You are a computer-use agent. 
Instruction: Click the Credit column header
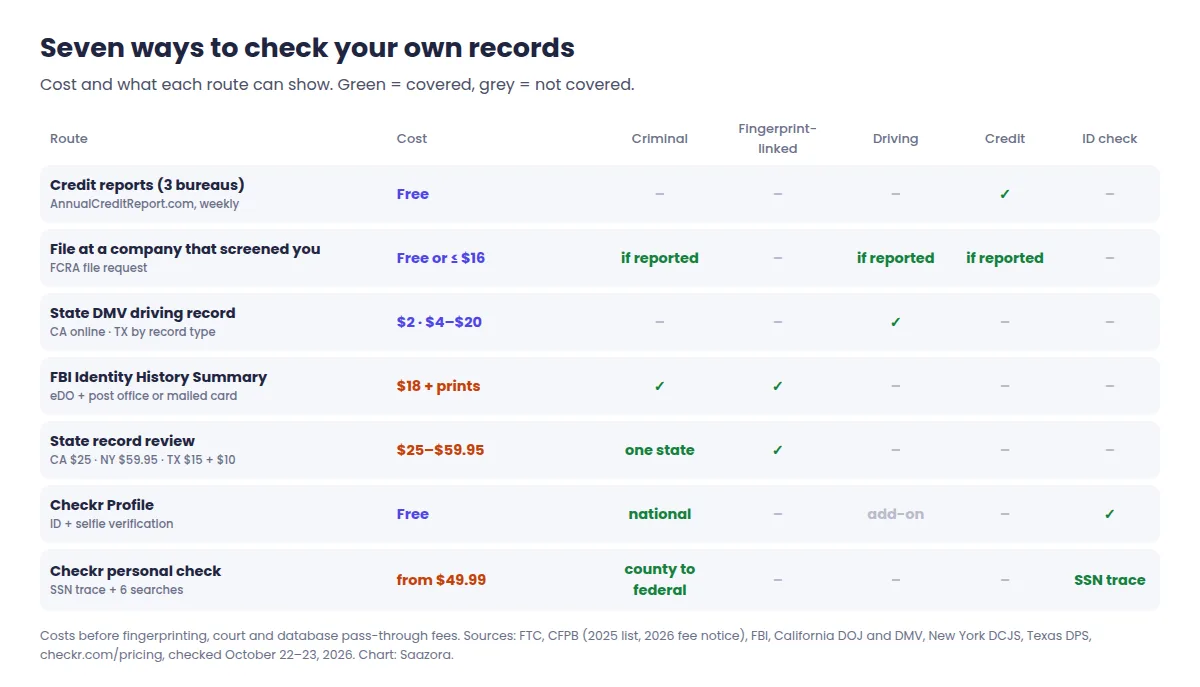click(x=1005, y=139)
